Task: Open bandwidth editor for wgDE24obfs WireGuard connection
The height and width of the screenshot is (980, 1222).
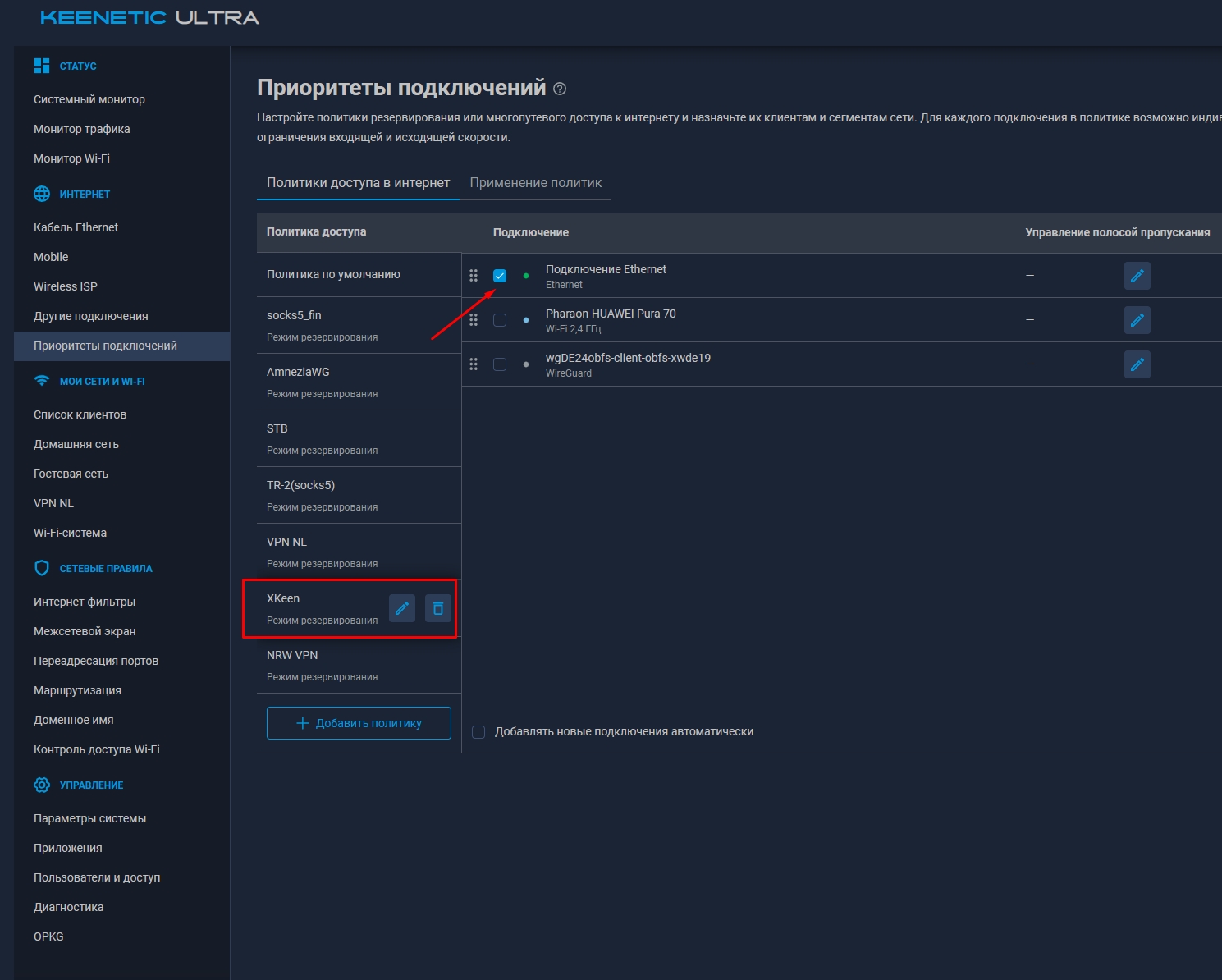Action: (x=1137, y=364)
